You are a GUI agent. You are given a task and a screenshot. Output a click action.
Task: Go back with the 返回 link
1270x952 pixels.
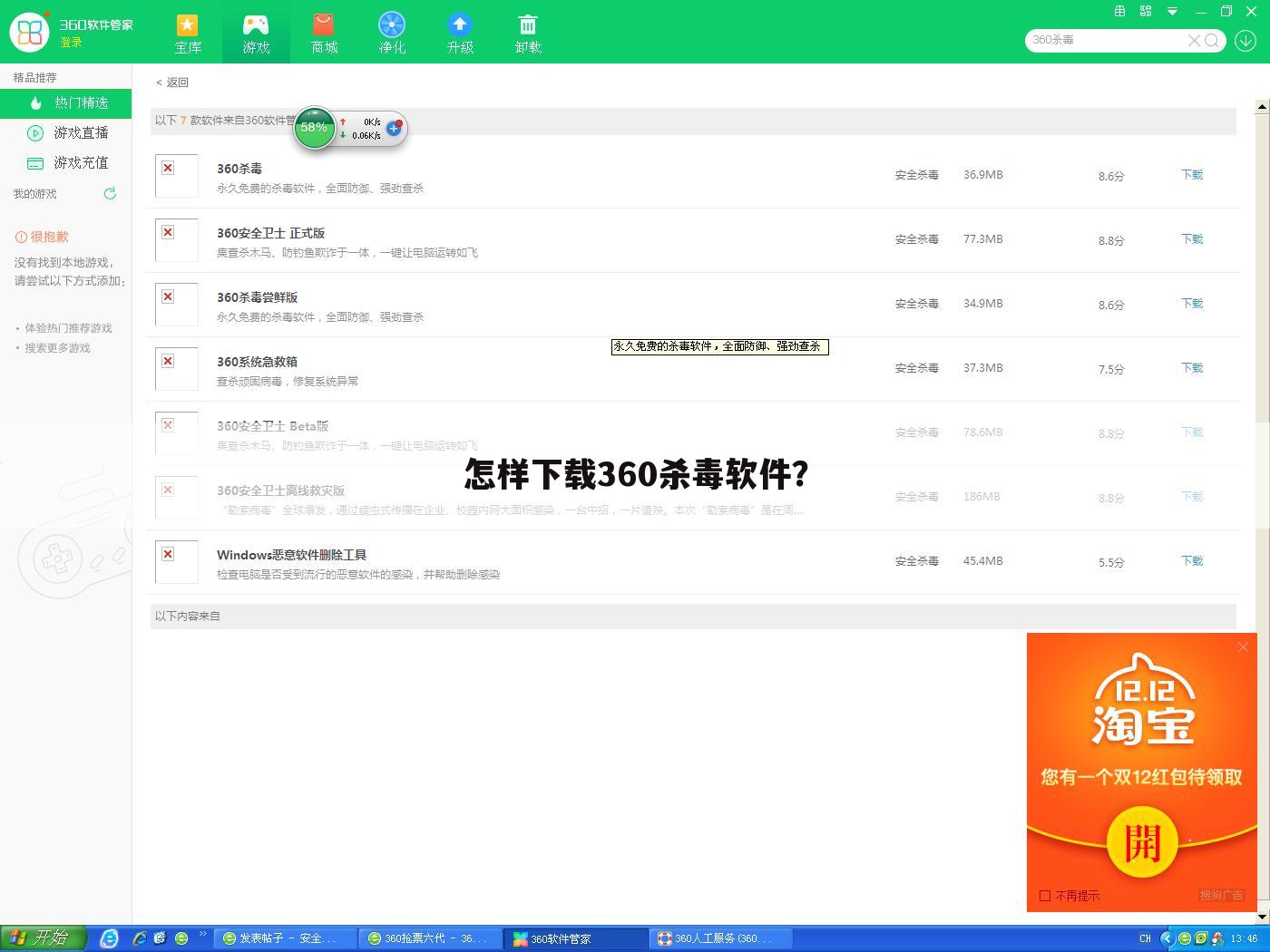coord(172,83)
